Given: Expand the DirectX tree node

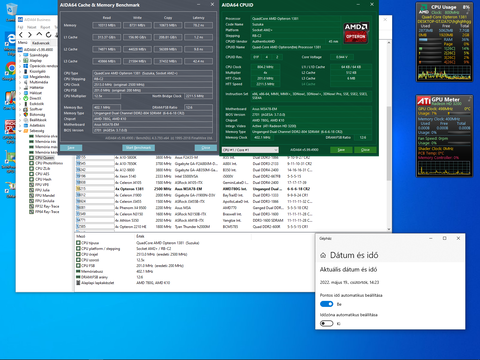Looking at the screenshot, I should click(20, 98).
